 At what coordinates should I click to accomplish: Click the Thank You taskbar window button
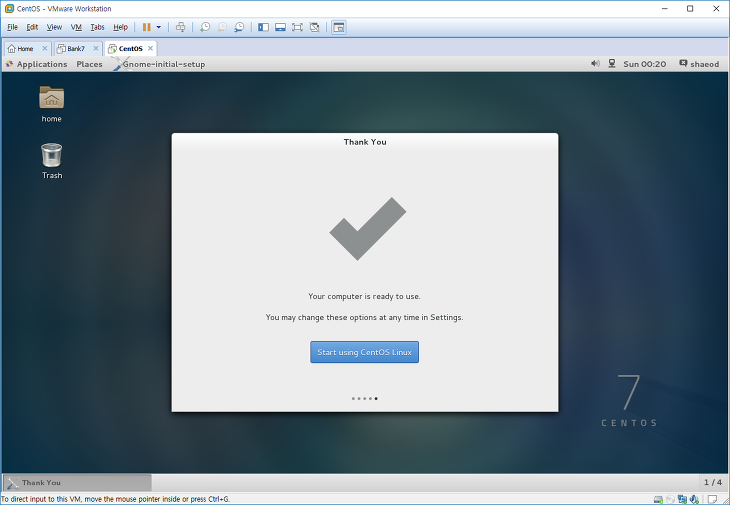(x=77, y=483)
